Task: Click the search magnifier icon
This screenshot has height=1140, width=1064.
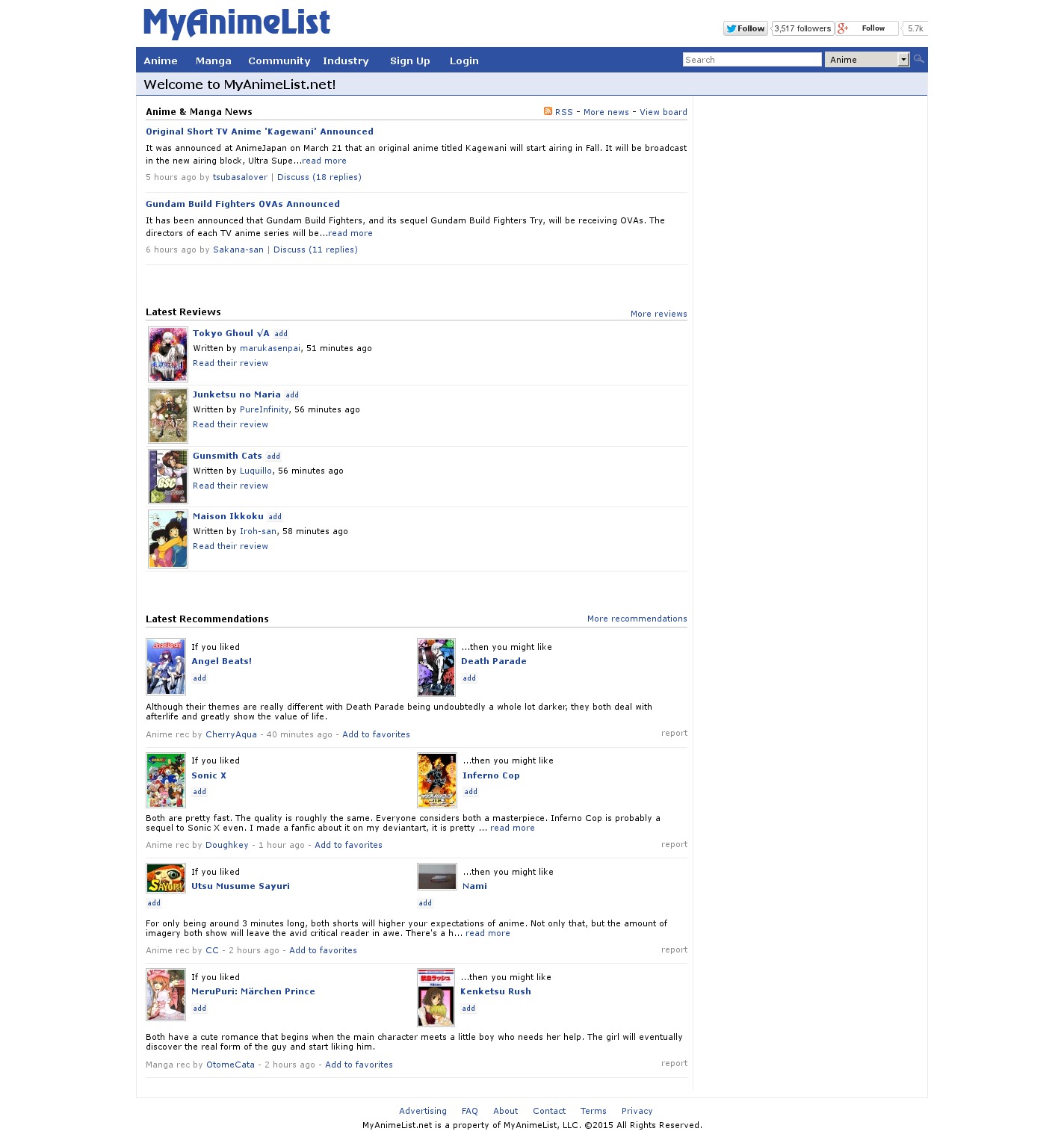Action: point(918,59)
